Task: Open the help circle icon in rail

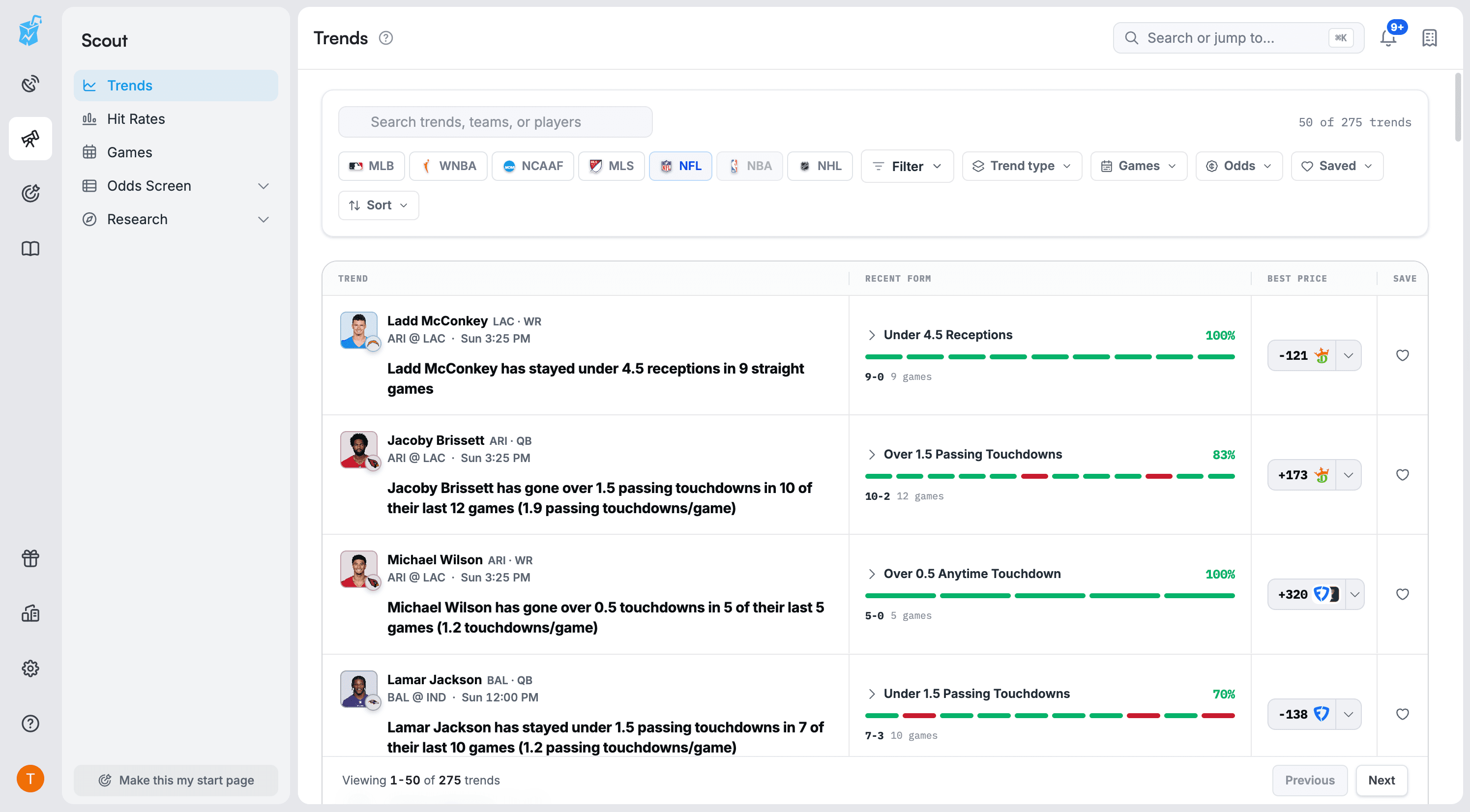Action: [x=30, y=724]
